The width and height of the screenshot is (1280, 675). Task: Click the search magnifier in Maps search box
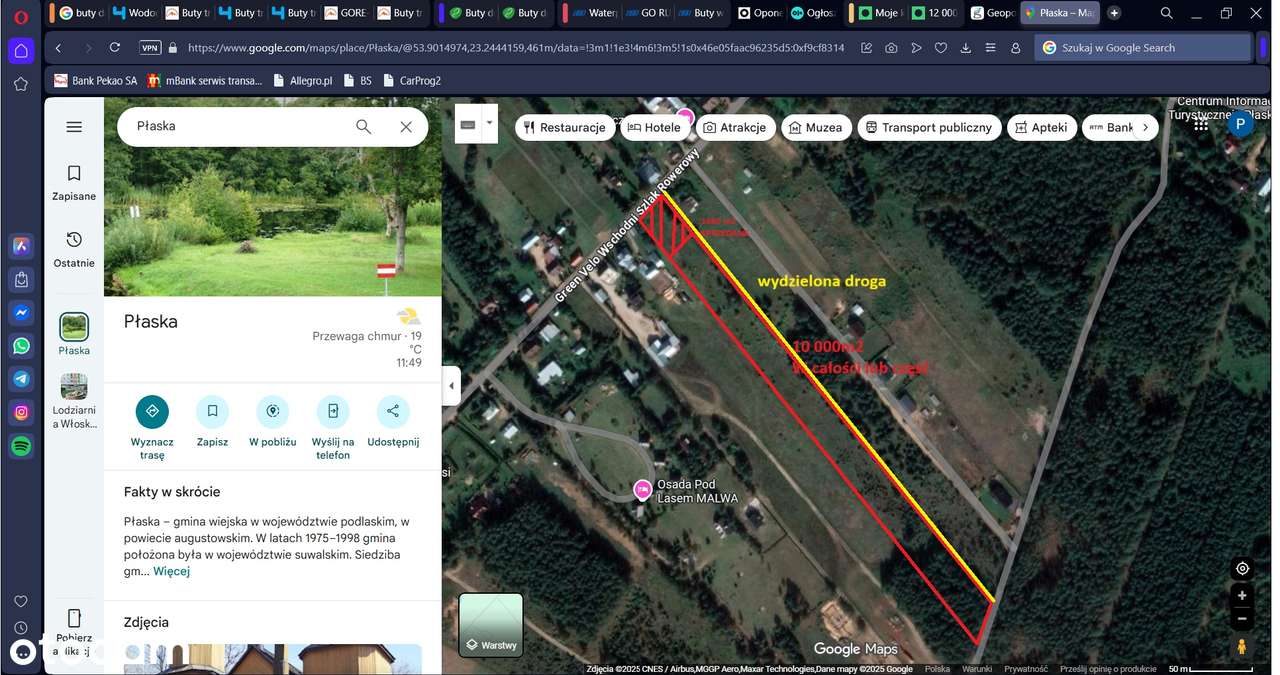coord(364,127)
